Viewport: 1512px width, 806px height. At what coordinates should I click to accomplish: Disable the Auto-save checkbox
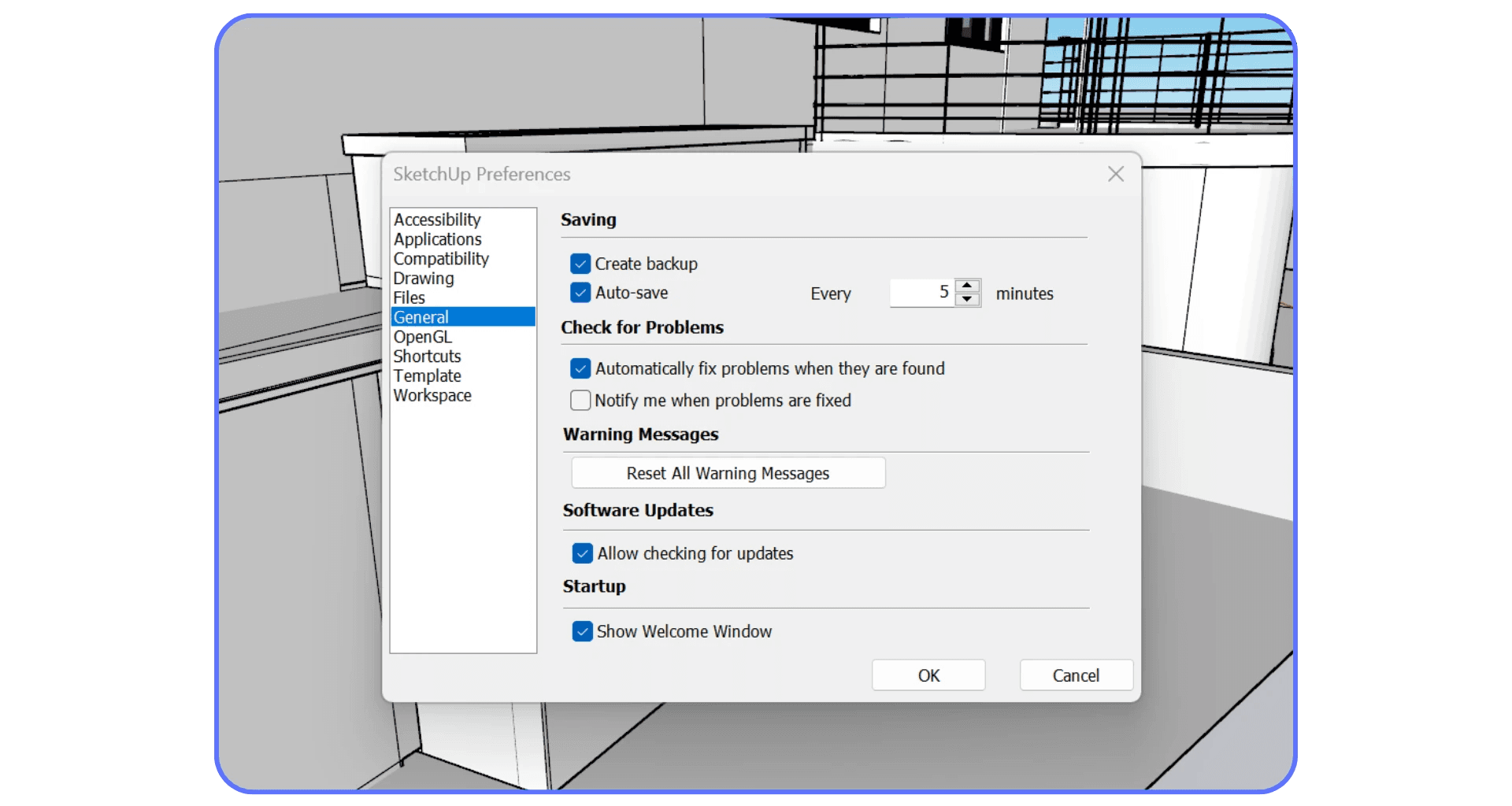[580, 293]
